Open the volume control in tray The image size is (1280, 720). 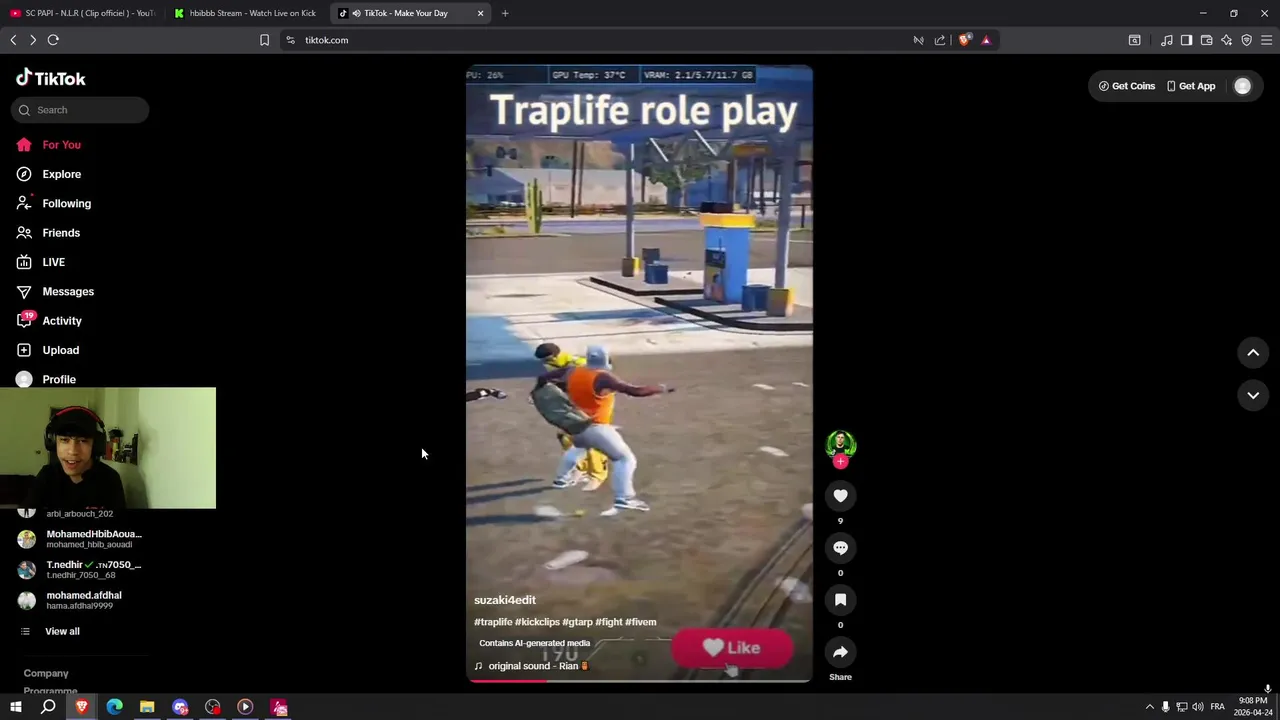click(1198, 707)
